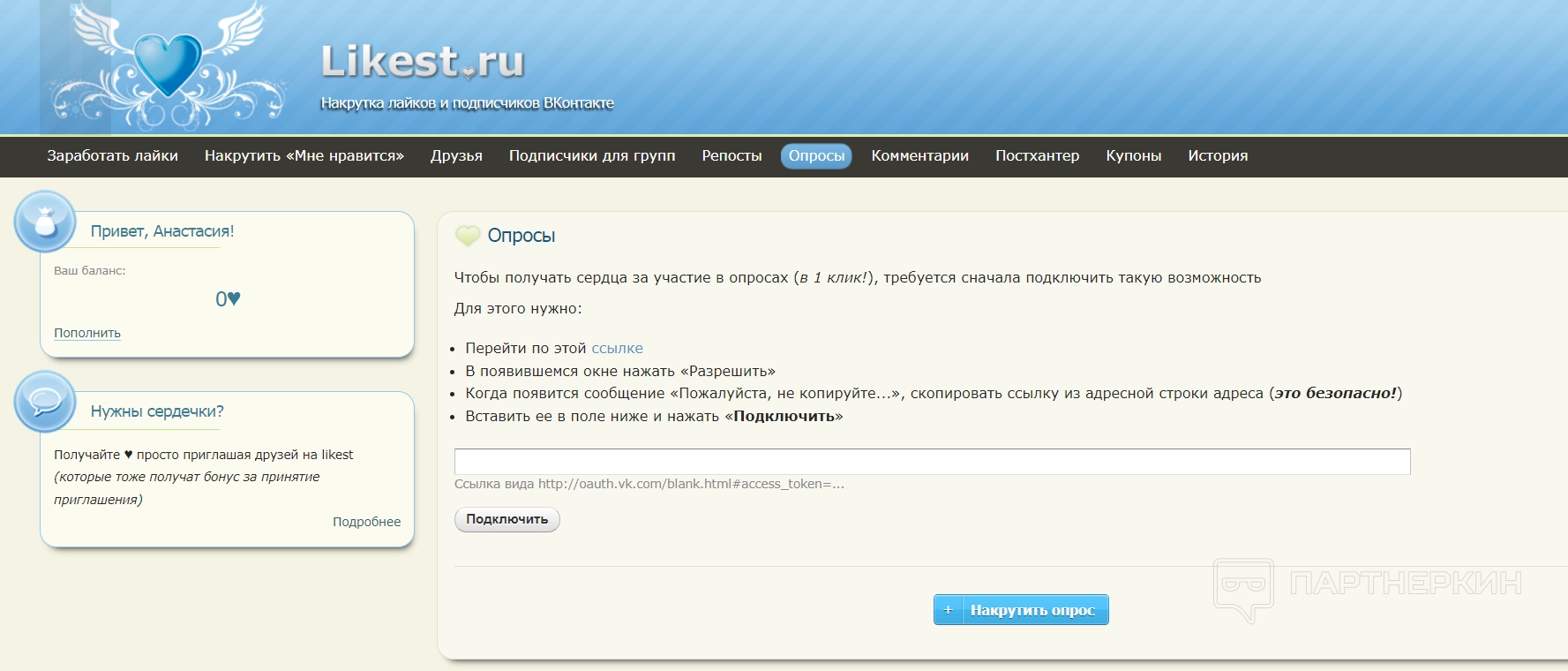Click the speech bubble icon beside 'Нужны сердечки?'

point(45,402)
